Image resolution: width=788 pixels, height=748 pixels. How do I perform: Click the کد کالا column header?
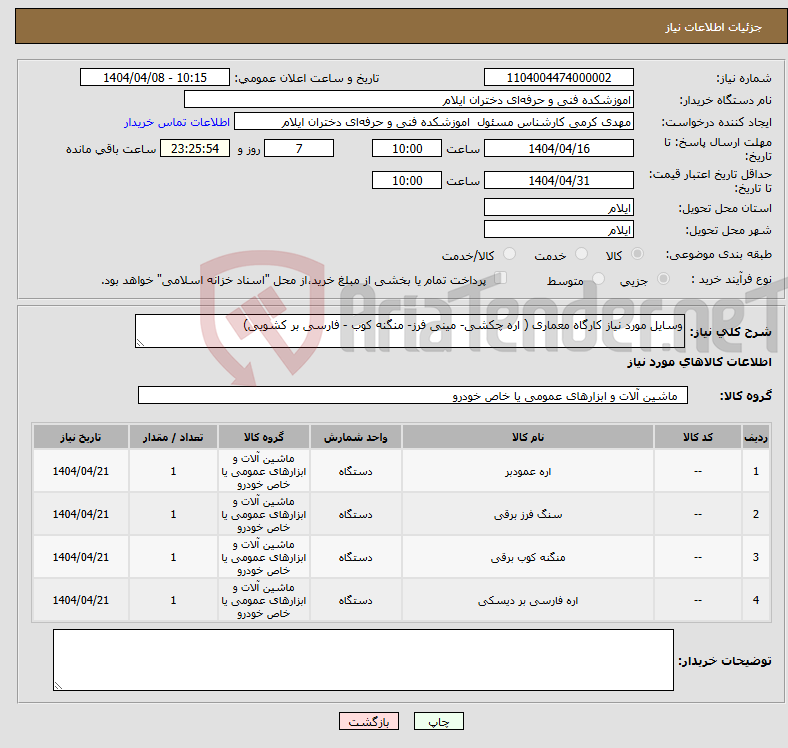[x=698, y=437]
